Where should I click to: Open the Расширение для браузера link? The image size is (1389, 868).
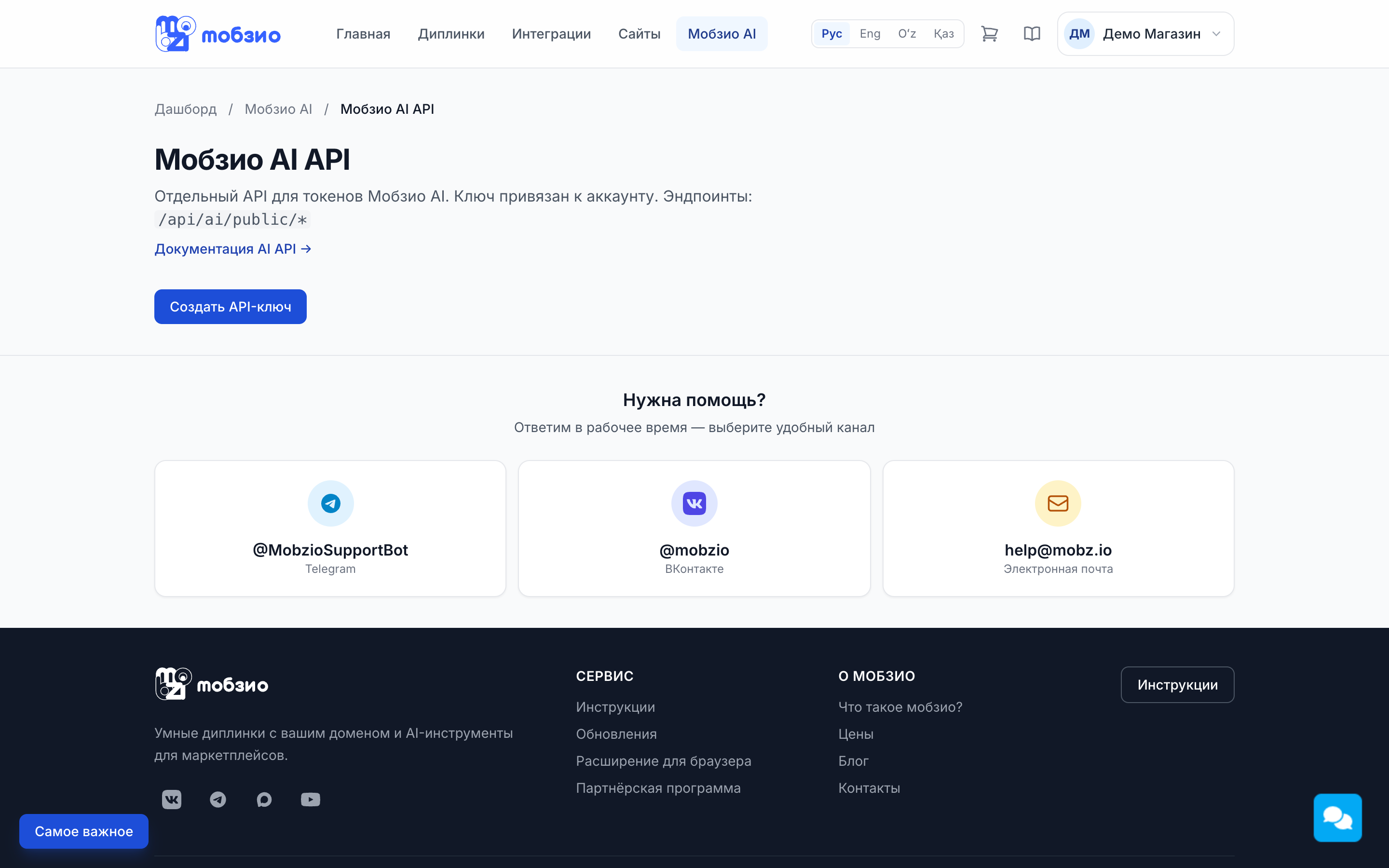click(x=664, y=760)
